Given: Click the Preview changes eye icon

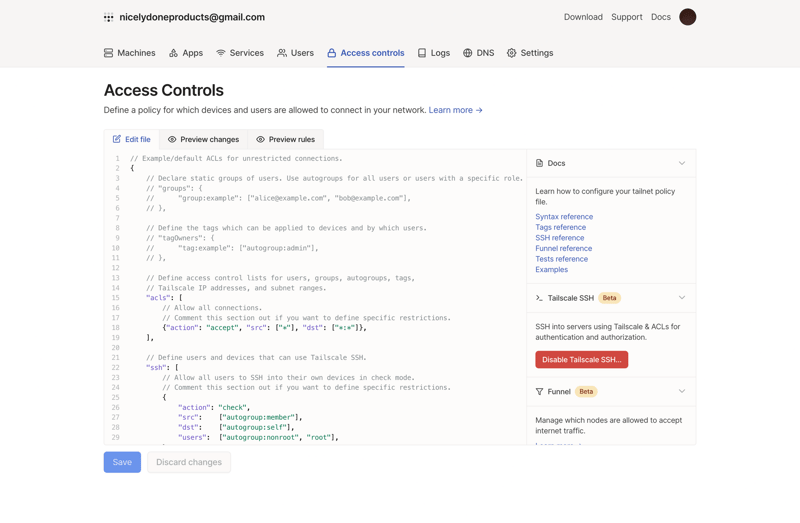Looking at the screenshot, I should [x=172, y=139].
